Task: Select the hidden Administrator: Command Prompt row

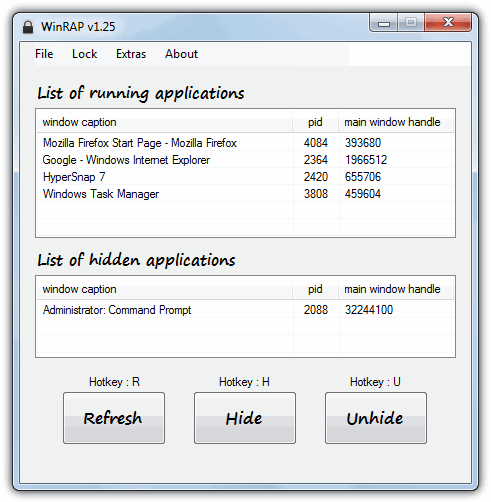Action: tap(245, 310)
